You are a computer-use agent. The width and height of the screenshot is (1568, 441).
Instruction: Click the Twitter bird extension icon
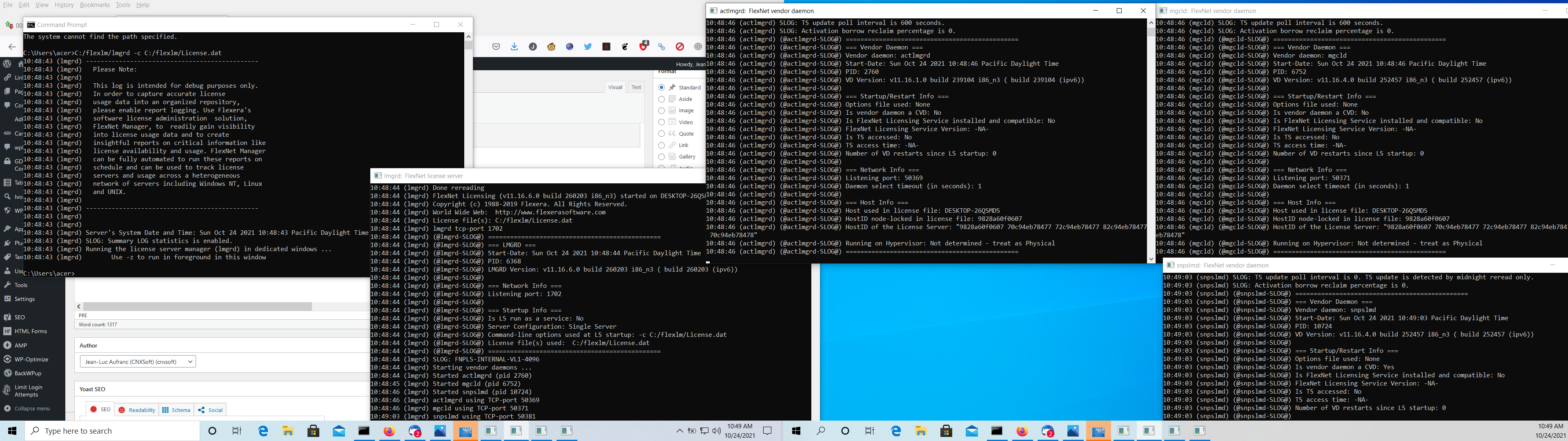pyautogui.click(x=588, y=47)
